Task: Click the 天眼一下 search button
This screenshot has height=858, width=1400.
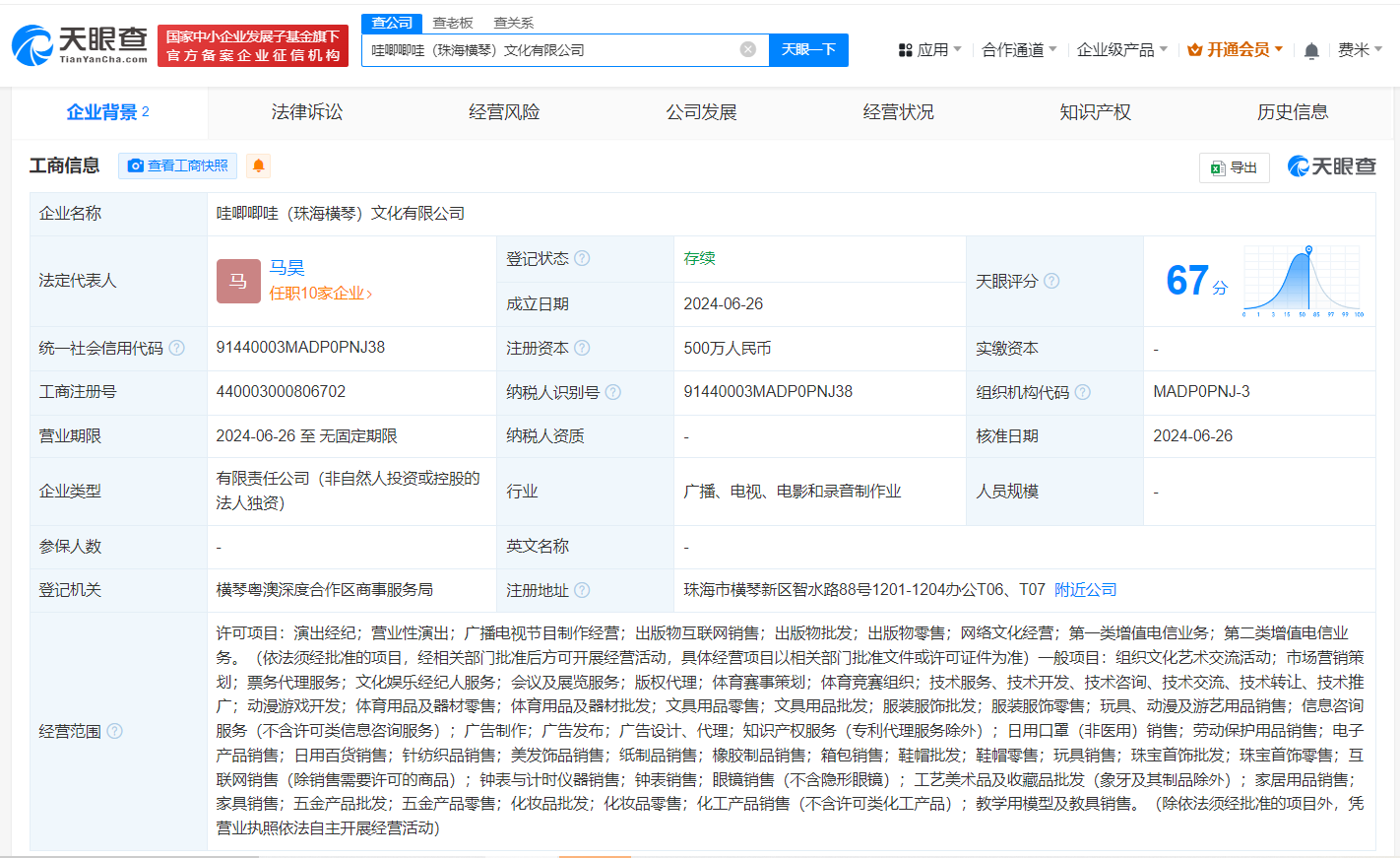Action: coord(808,49)
